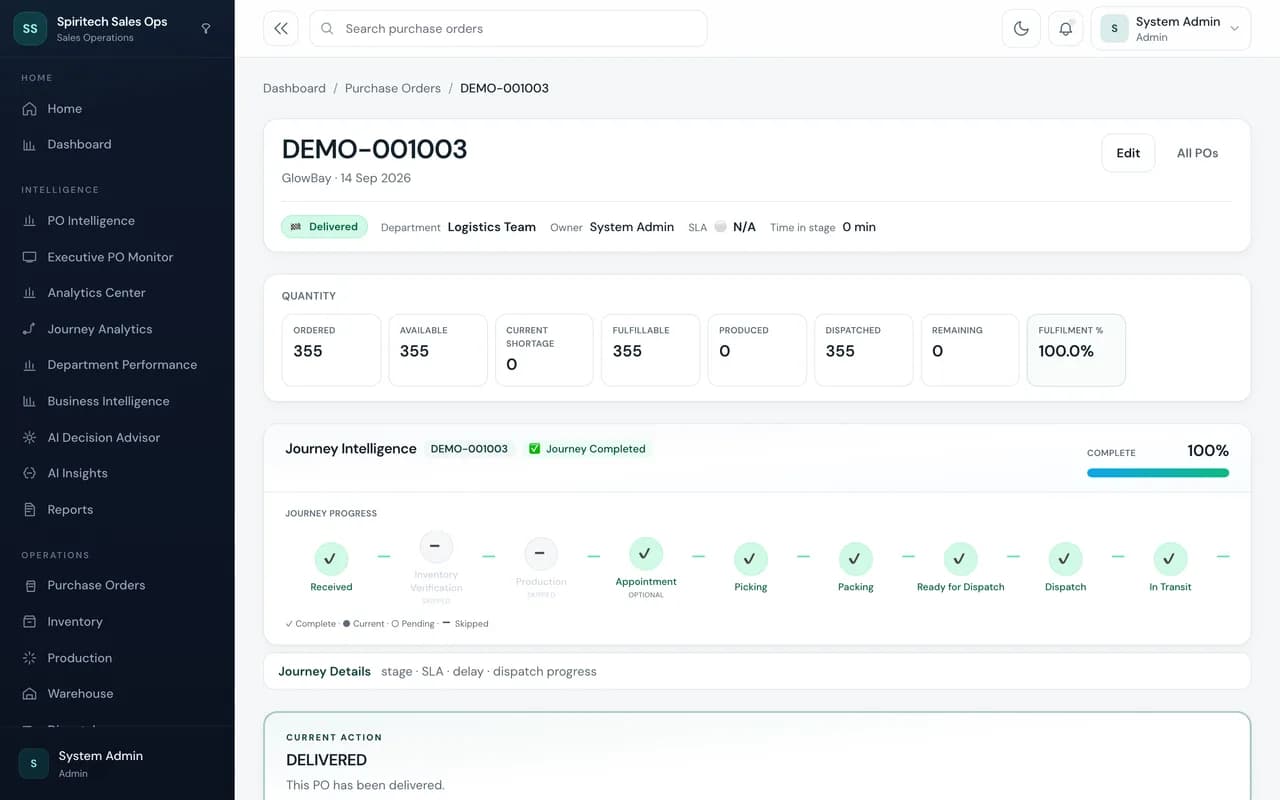Click the Production spinner icon
The width and height of the screenshot is (1280, 800).
pos(29,658)
